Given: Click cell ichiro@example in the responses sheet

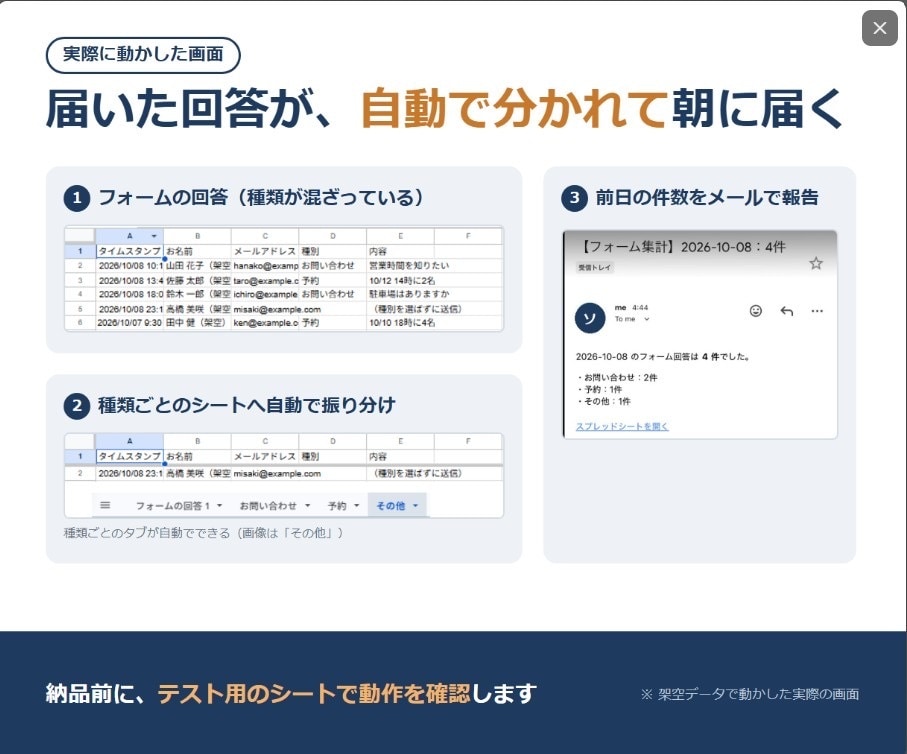Looking at the screenshot, I should pyautogui.click(x=265, y=294).
